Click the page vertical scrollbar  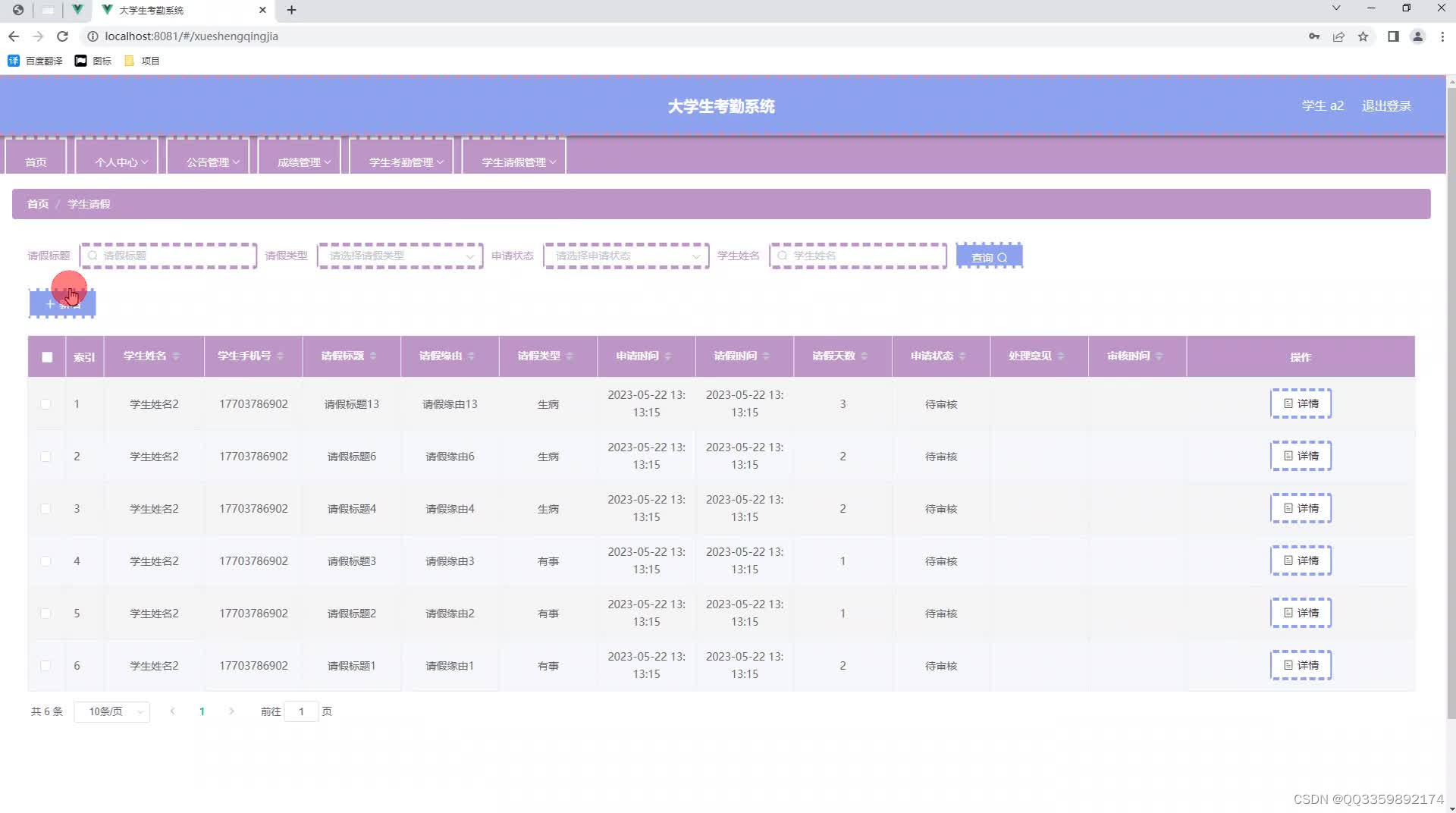[1451, 402]
